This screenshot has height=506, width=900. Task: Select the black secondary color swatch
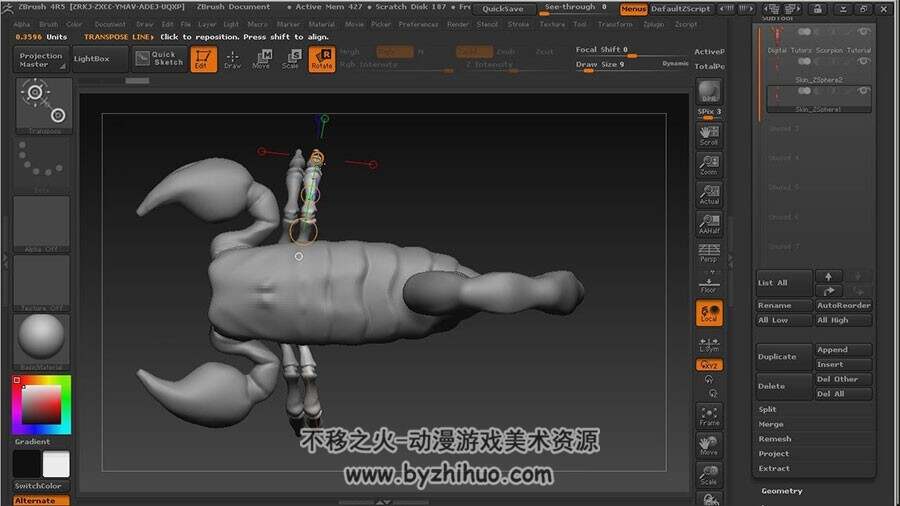(27, 464)
